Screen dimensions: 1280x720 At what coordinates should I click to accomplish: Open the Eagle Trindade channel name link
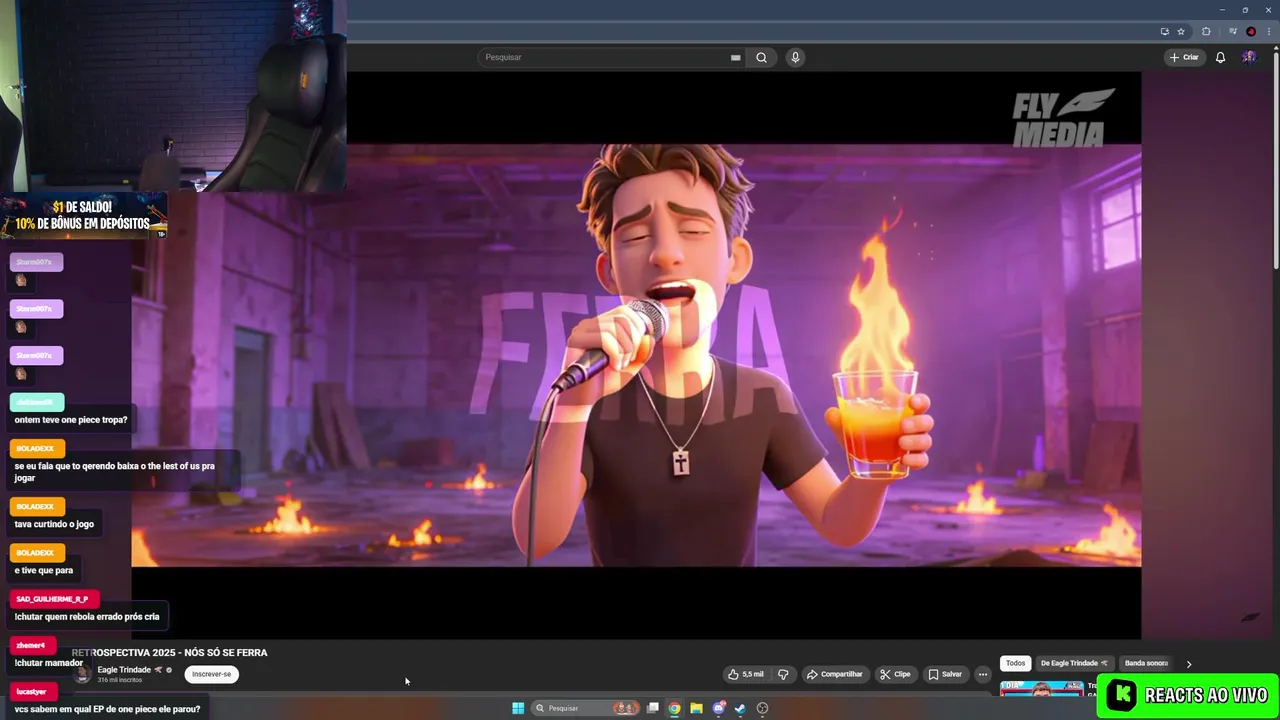[x=124, y=670]
